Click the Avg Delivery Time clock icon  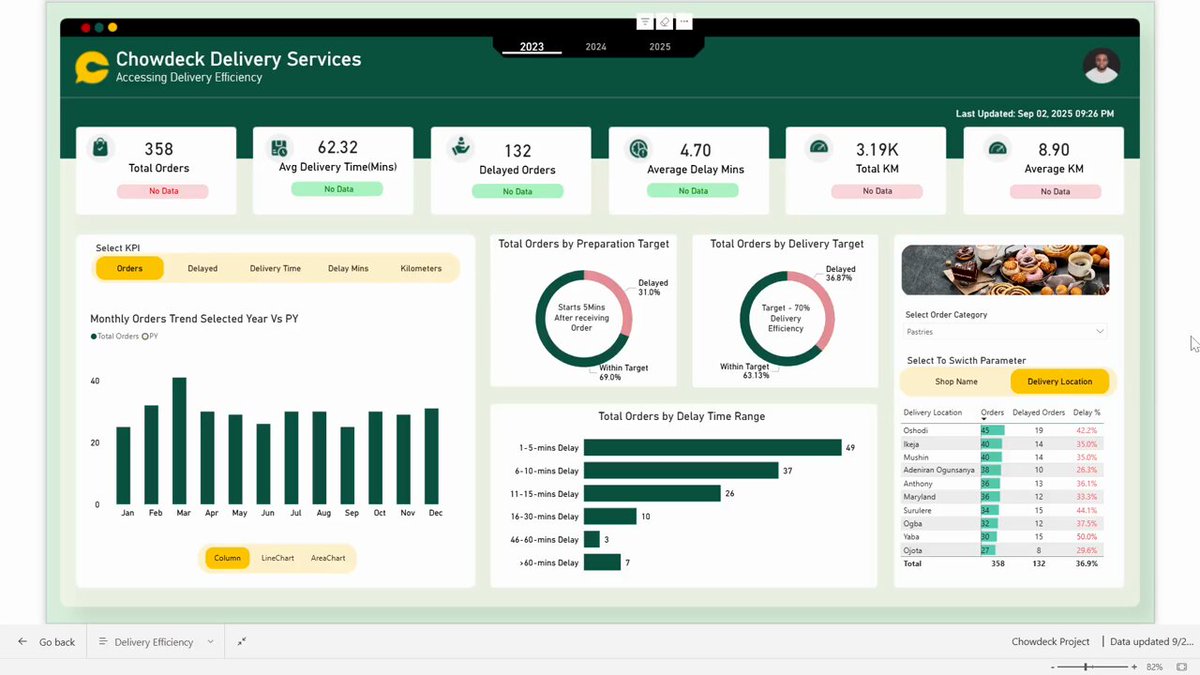(x=279, y=148)
